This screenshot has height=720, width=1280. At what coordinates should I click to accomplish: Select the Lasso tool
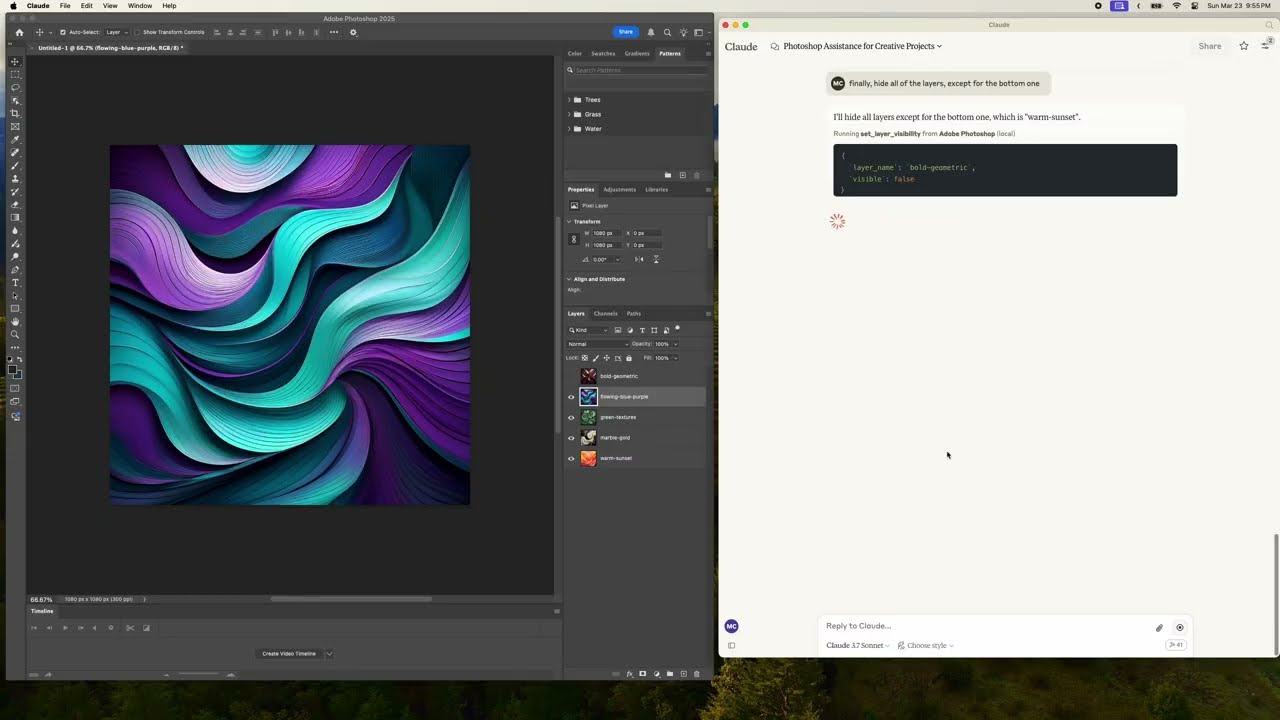point(15,88)
